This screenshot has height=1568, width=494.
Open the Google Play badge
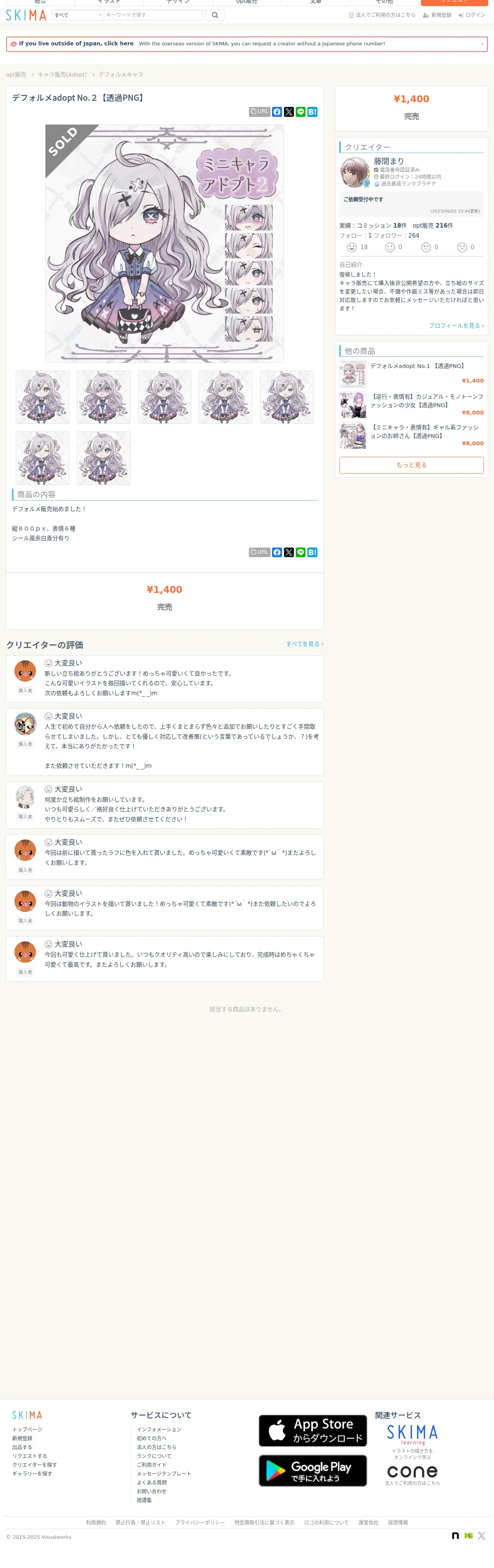[x=313, y=1471]
